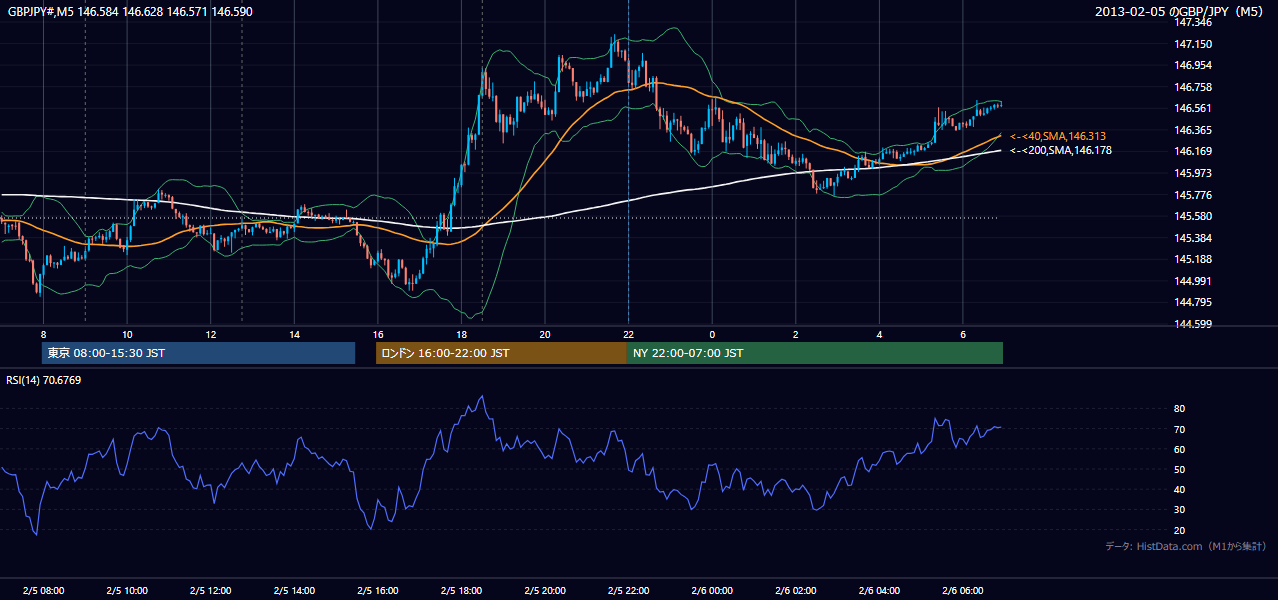Click price axis value 146.169

(x=1194, y=152)
